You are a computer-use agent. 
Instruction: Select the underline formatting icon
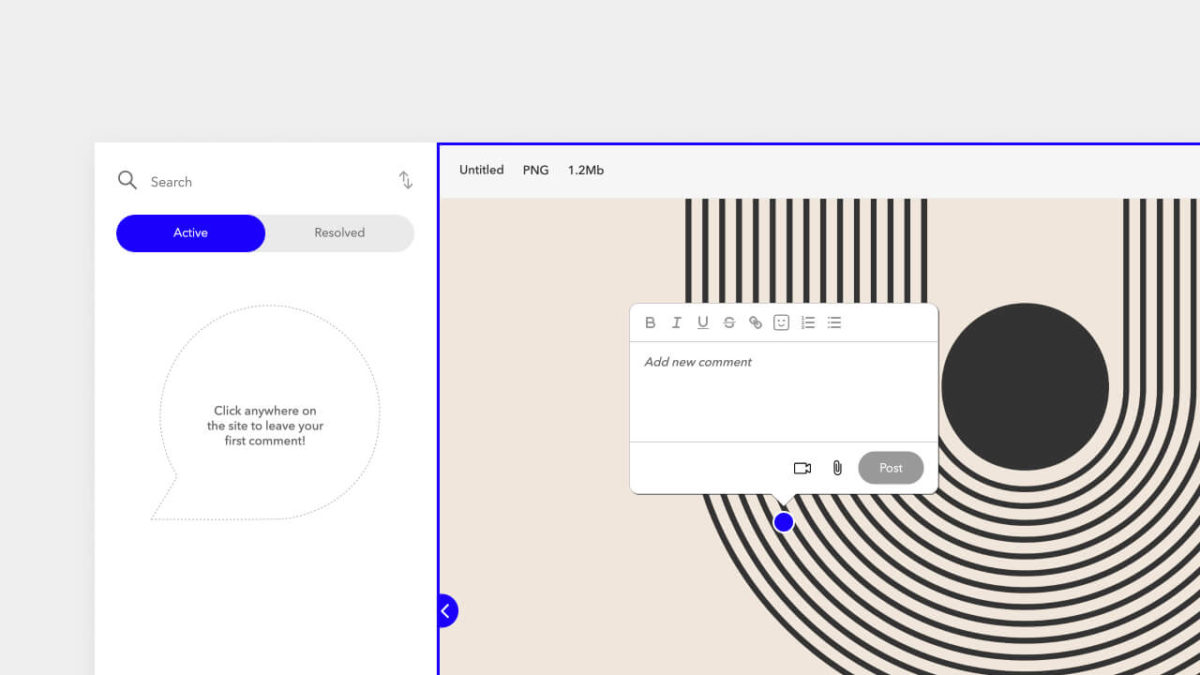[703, 322]
